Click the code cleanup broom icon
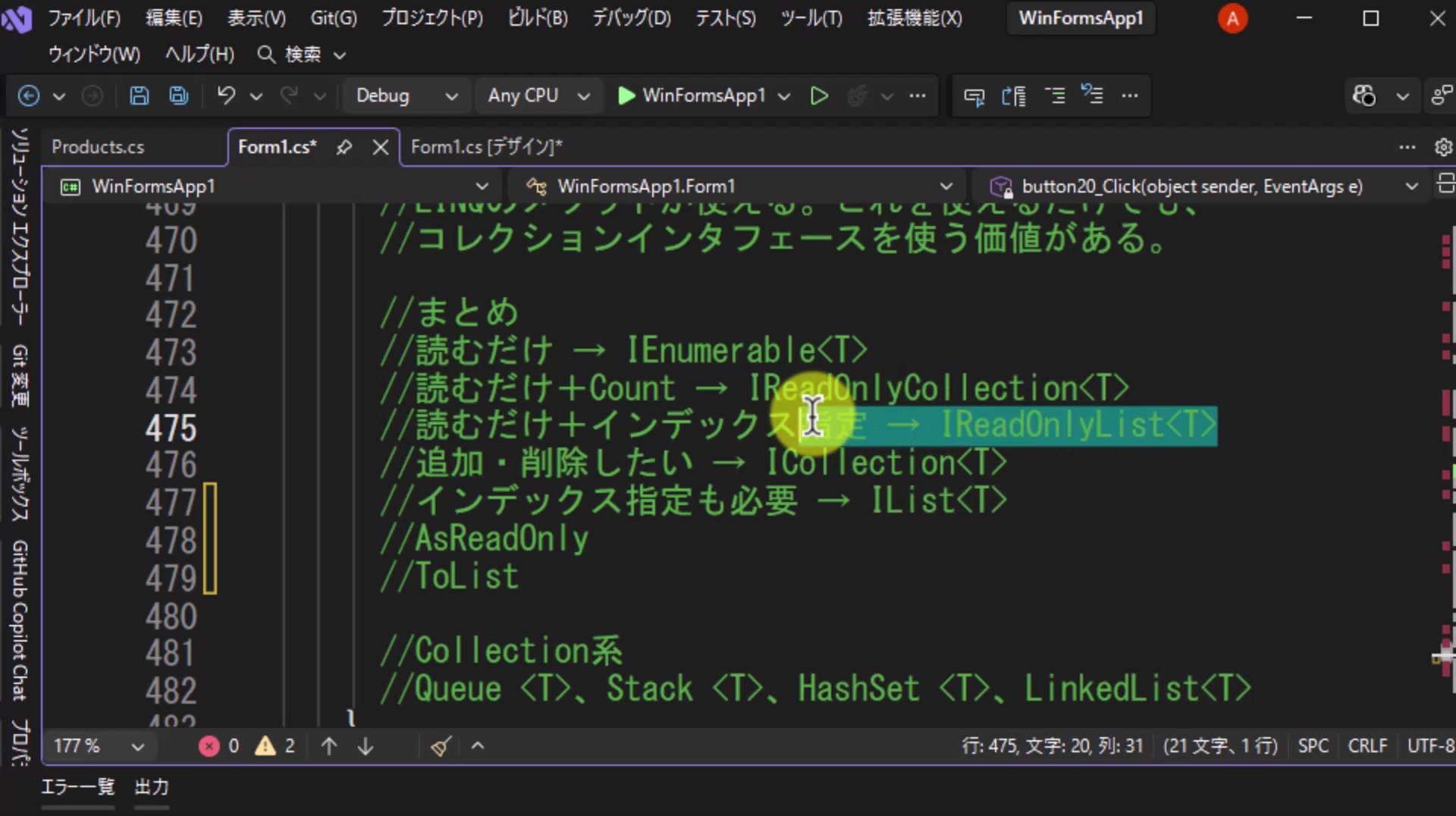 (x=441, y=746)
